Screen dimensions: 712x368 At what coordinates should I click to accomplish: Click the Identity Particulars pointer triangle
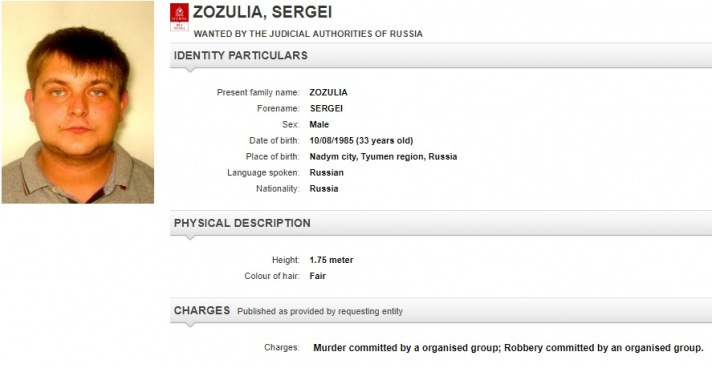tap(190, 70)
